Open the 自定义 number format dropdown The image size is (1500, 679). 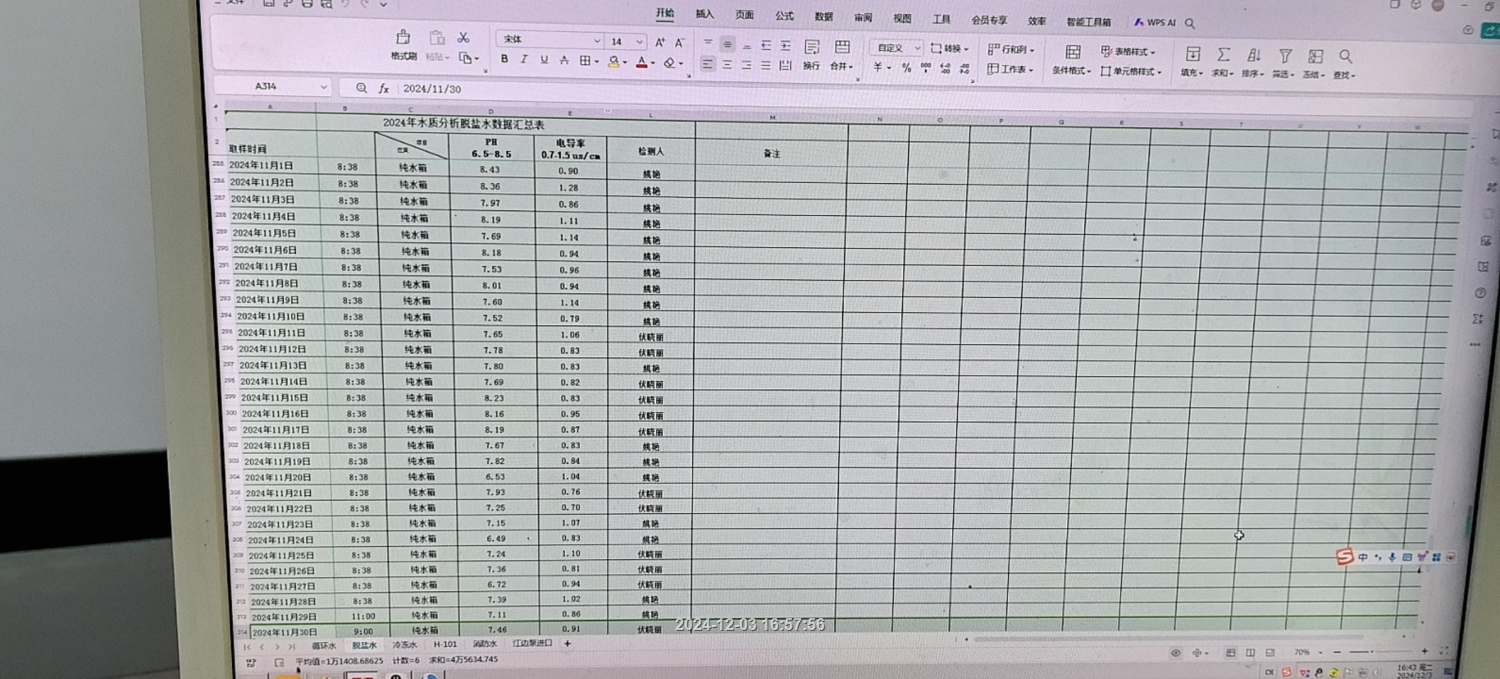pyautogui.click(x=895, y=48)
